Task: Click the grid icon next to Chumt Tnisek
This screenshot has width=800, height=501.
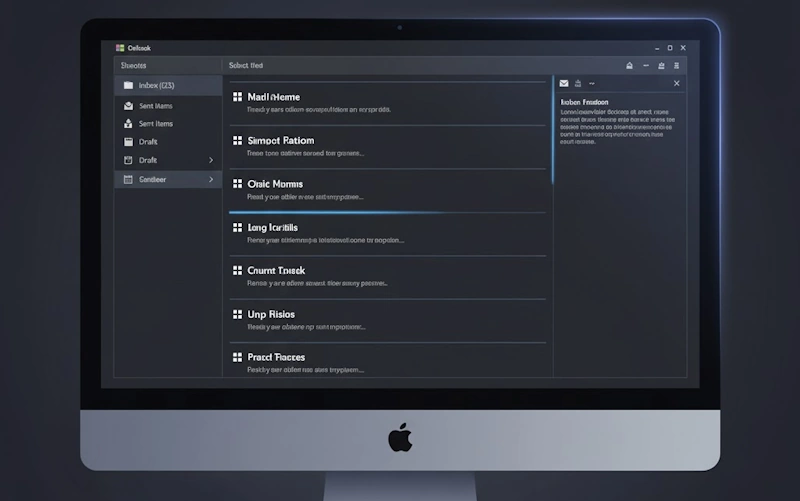Action: coord(237,271)
